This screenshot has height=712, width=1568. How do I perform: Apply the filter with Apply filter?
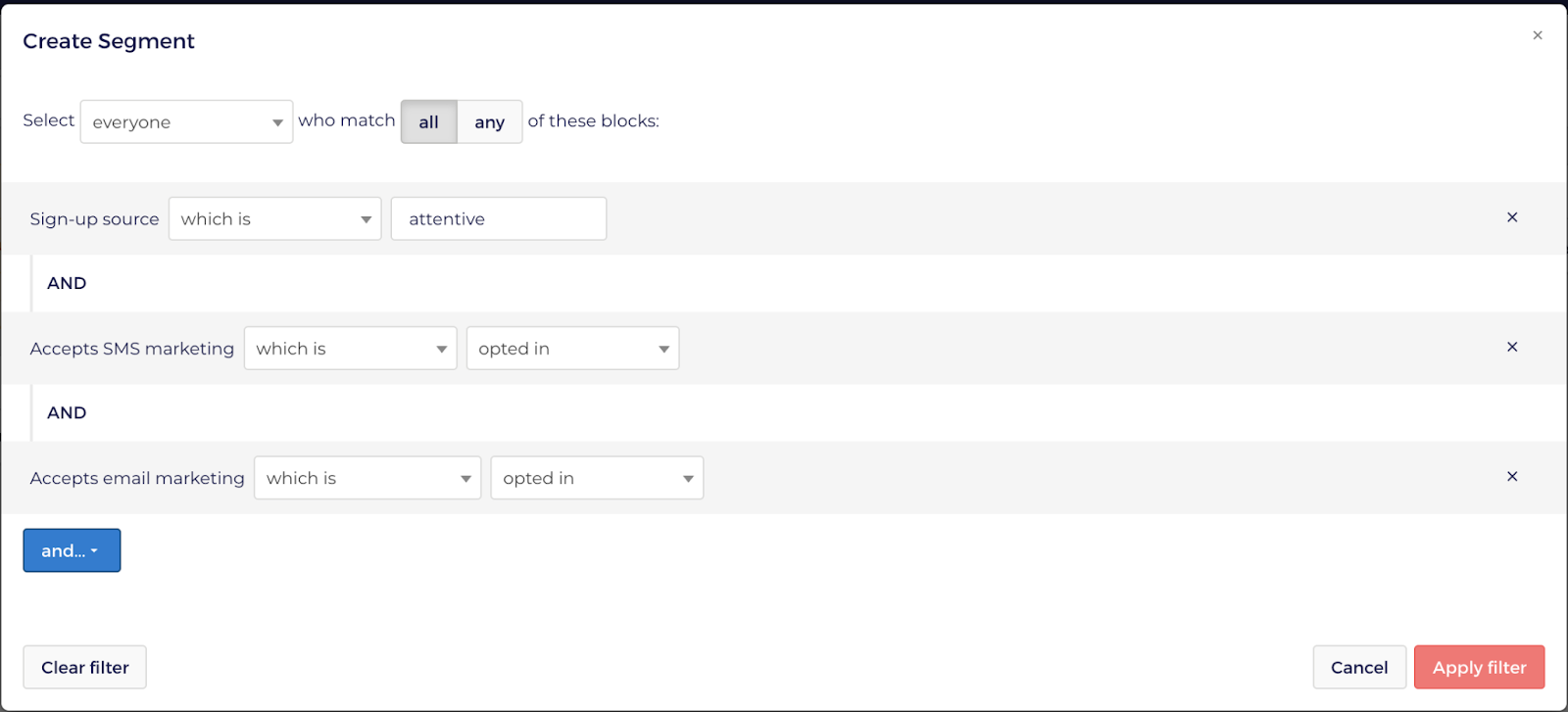click(1480, 667)
